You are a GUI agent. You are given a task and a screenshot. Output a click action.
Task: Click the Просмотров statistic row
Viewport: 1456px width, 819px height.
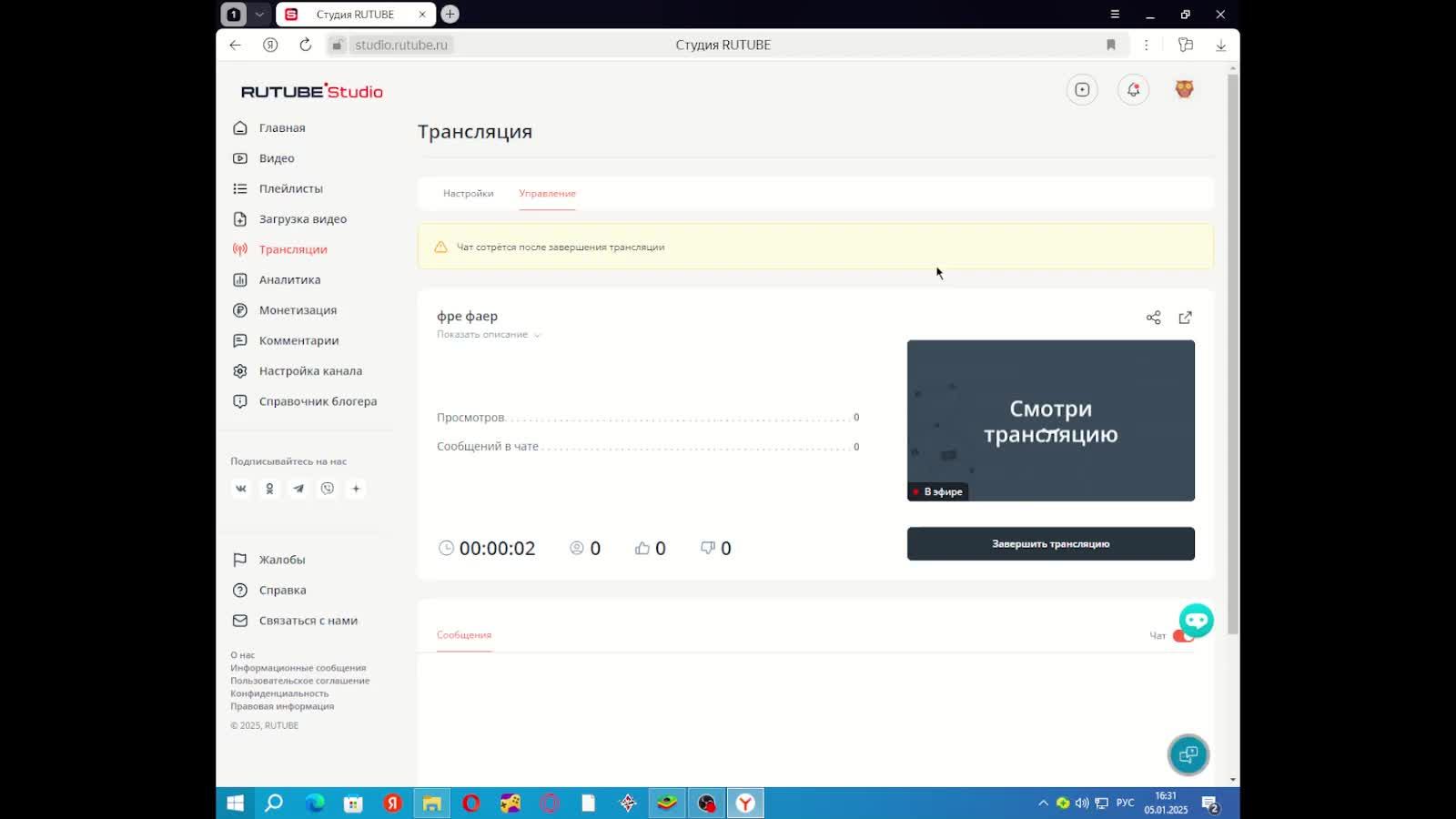648,418
